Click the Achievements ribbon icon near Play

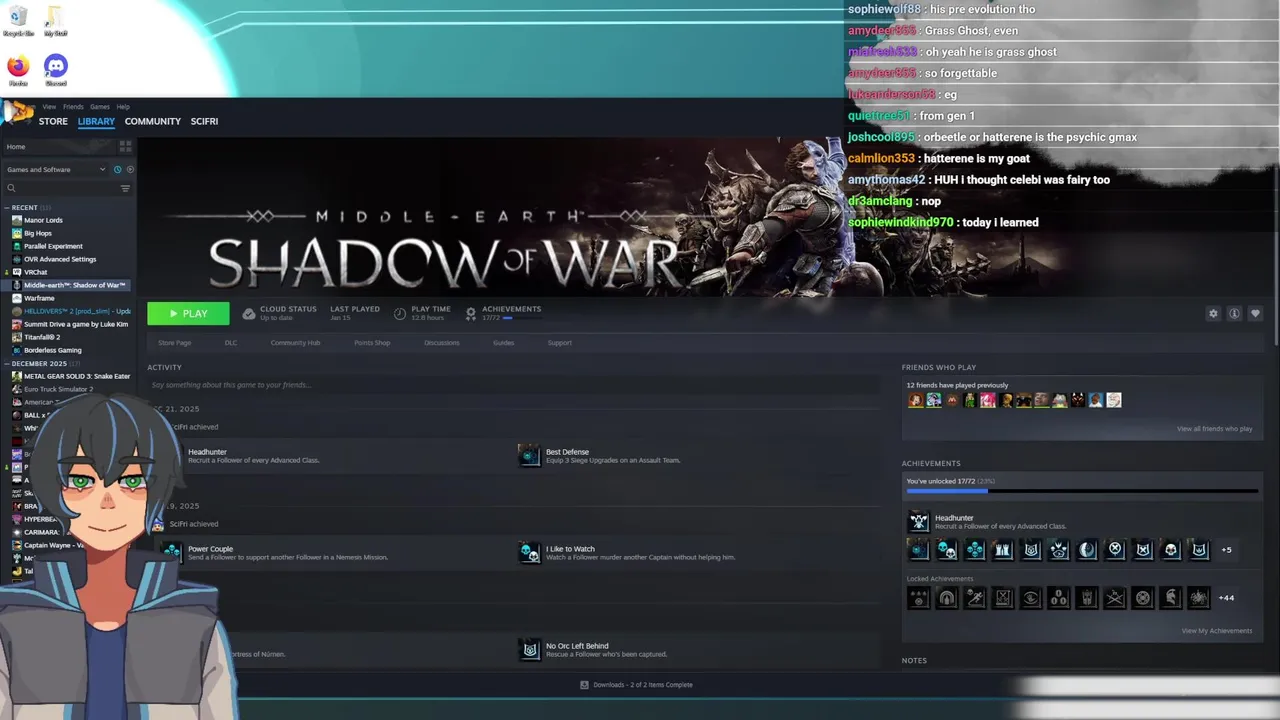tap(470, 313)
